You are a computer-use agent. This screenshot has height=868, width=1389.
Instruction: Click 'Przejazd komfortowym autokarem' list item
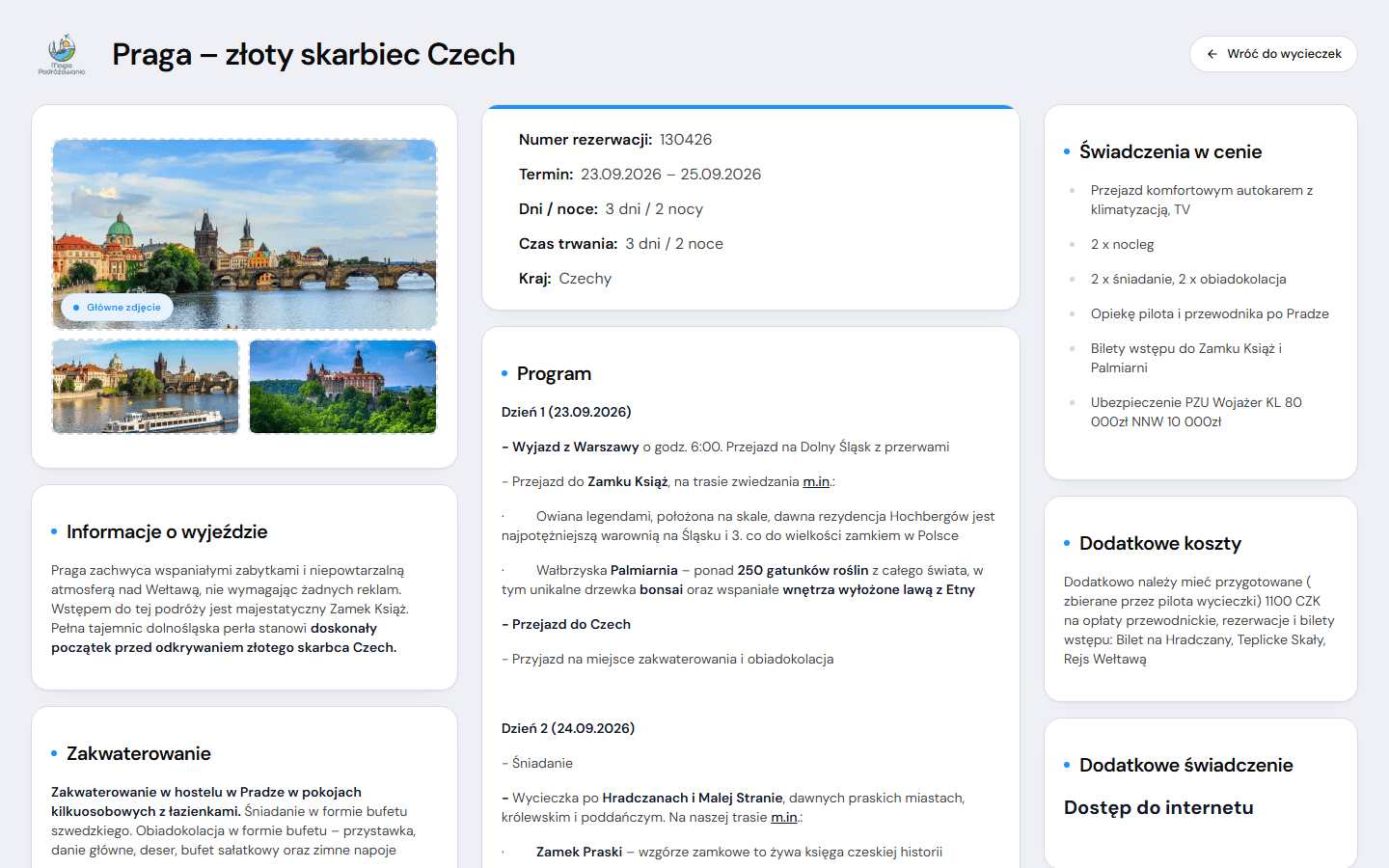click(1202, 200)
